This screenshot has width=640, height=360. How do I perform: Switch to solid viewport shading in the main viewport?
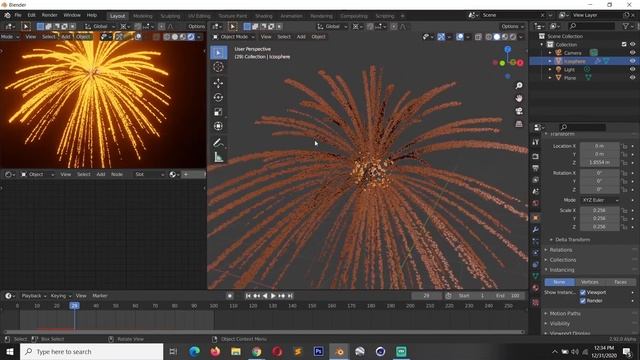[497, 37]
